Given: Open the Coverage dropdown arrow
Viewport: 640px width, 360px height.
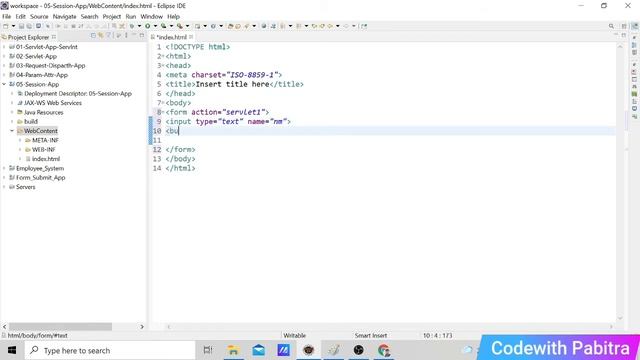Looking at the screenshot, I should 171,26.
